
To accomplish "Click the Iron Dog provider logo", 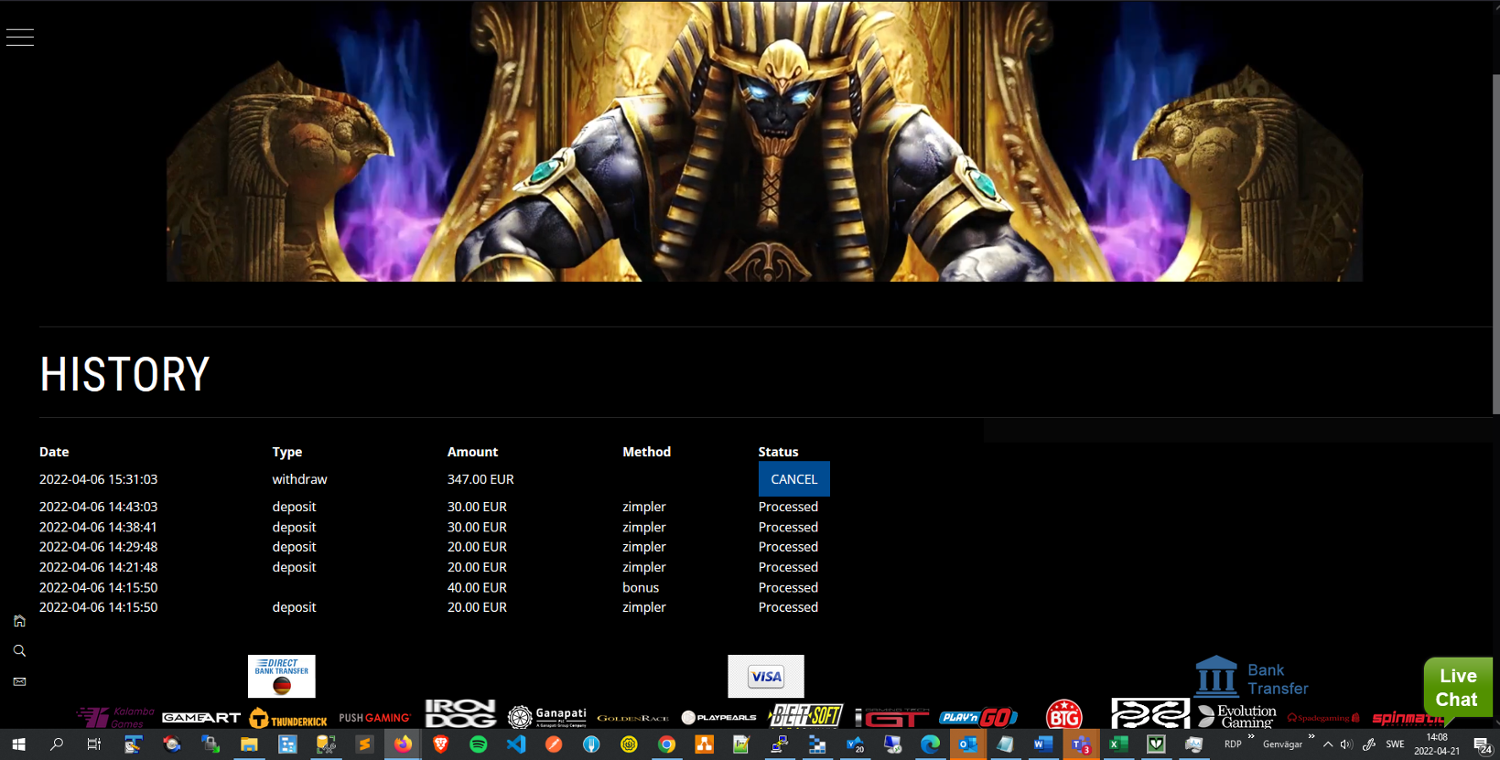I will click(460, 714).
